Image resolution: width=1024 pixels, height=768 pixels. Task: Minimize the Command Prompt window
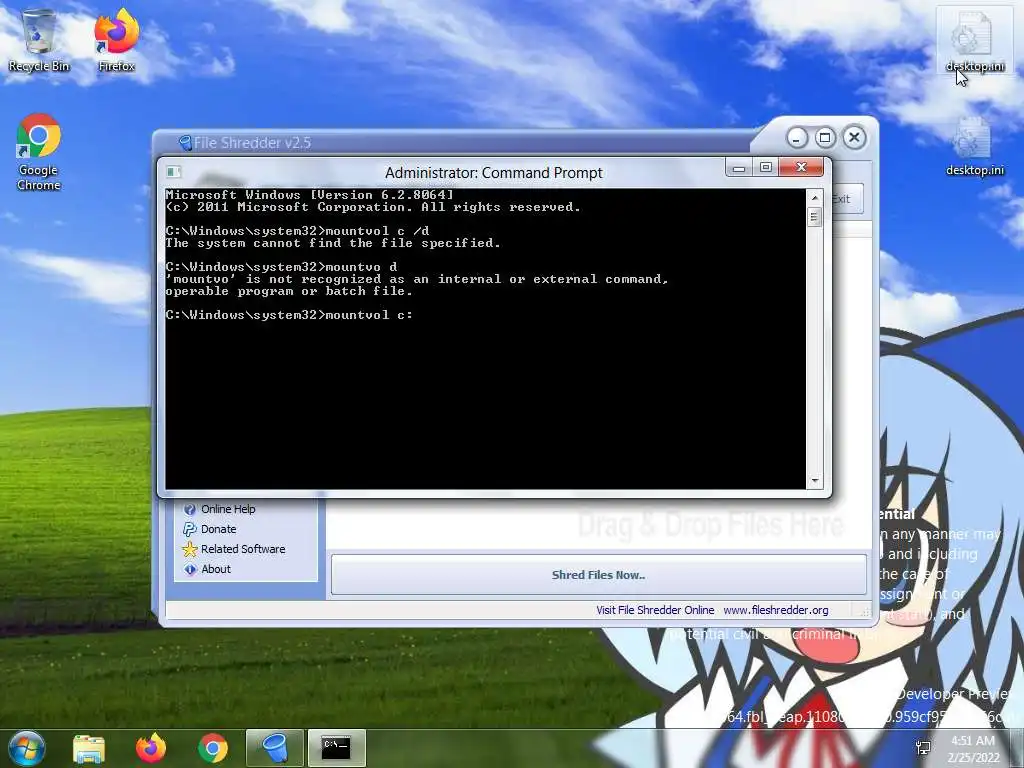click(x=739, y=168)
